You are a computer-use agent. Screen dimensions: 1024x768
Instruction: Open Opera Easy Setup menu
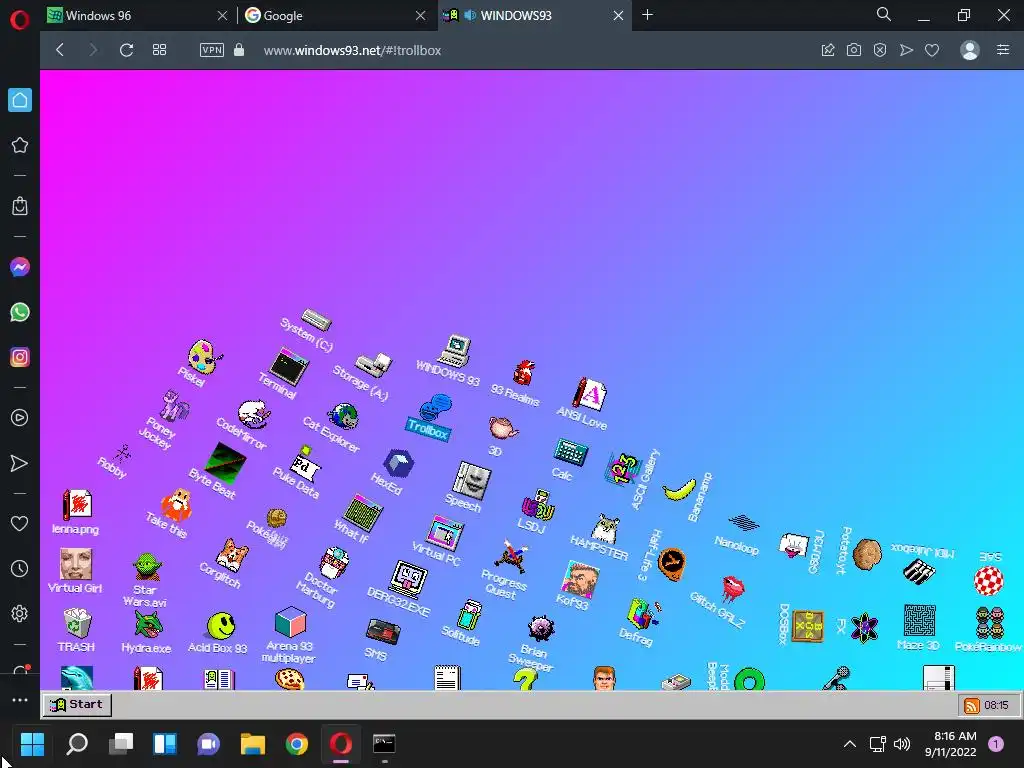(x=1003, y=50)
